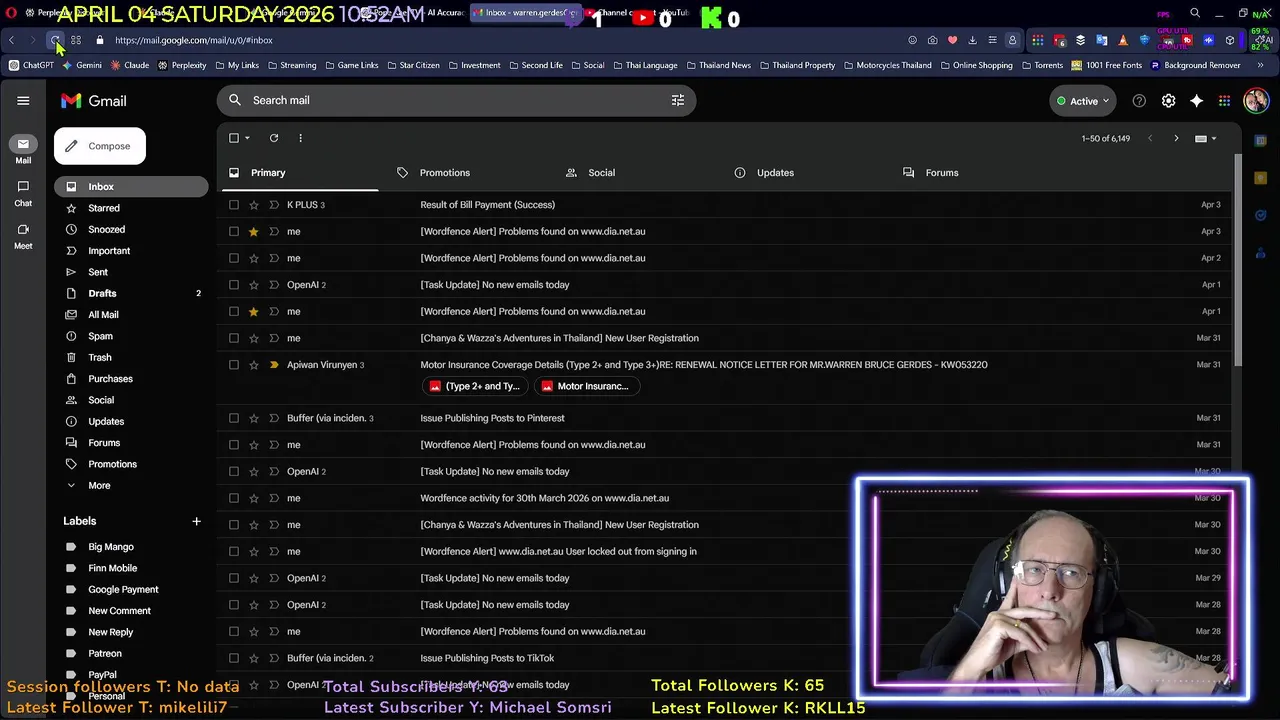Select the Pinterest Buffer email checkbox
This screenshot has width=1280, height=720.
click(x=234, y=418)
